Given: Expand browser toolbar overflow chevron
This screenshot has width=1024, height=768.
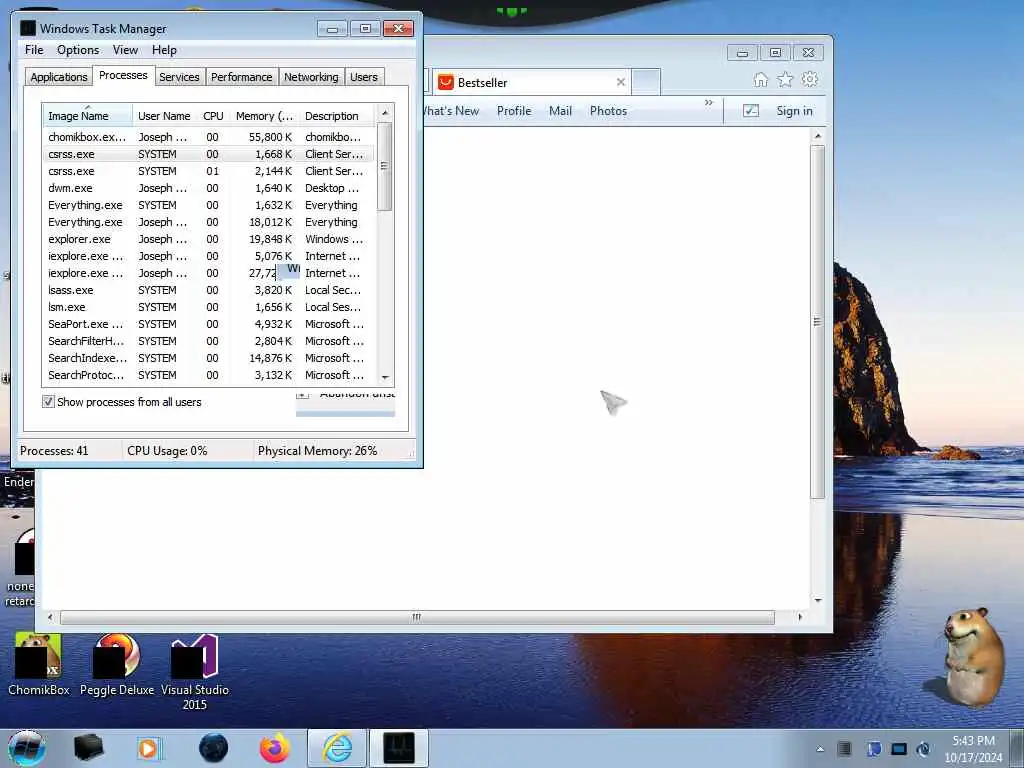Looking at the screenshot, I should click(x=709, y=103).
